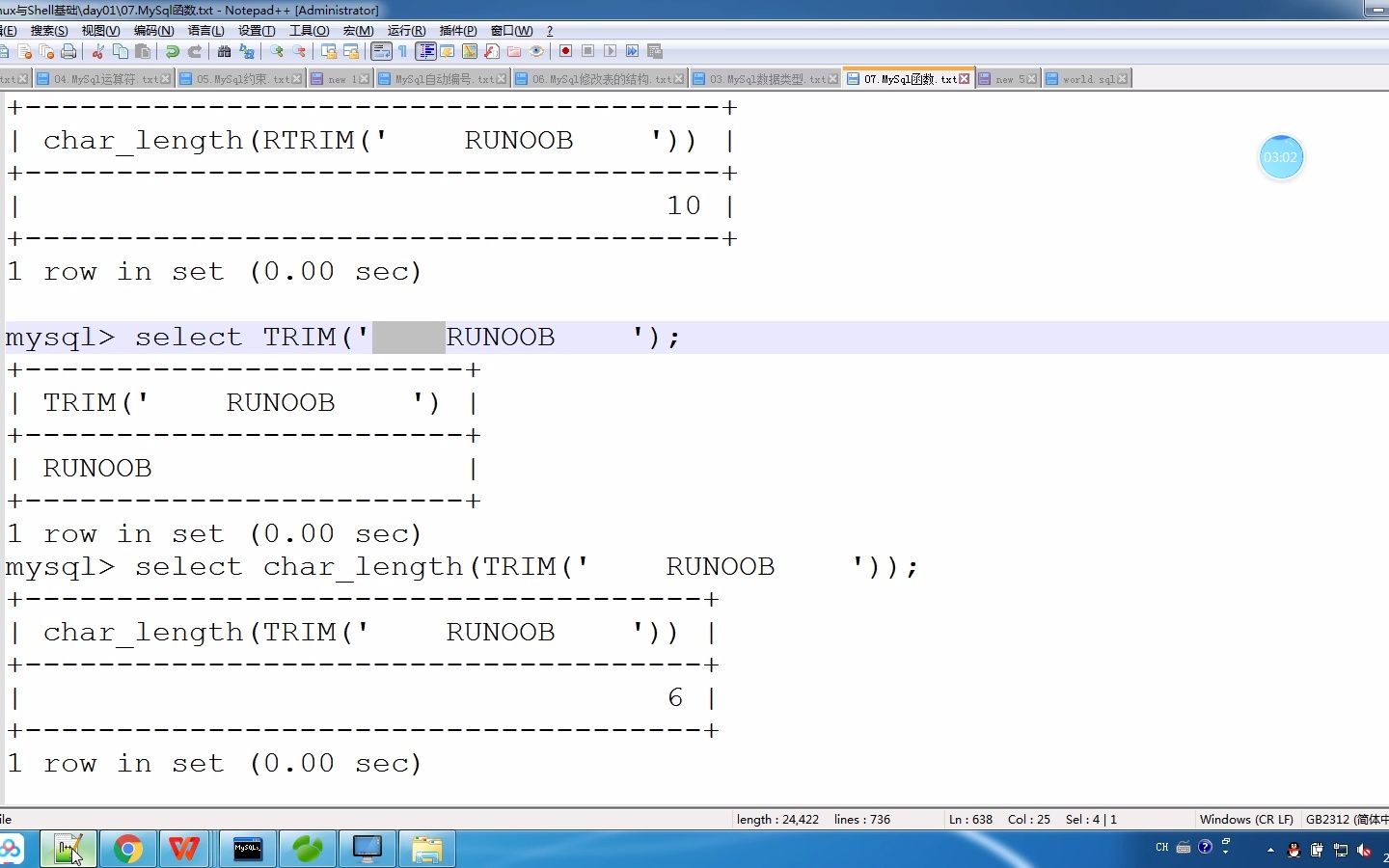The height and width of the screenshot is (868, 1389).
Task: Open Find dialog with the binoculars icon
Action: pyautogui.click(x=225, y=51)
